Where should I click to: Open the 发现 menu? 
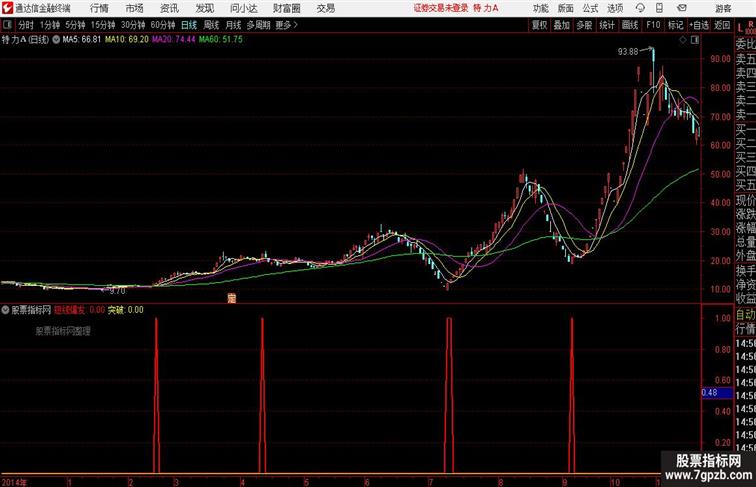(204, 8)
